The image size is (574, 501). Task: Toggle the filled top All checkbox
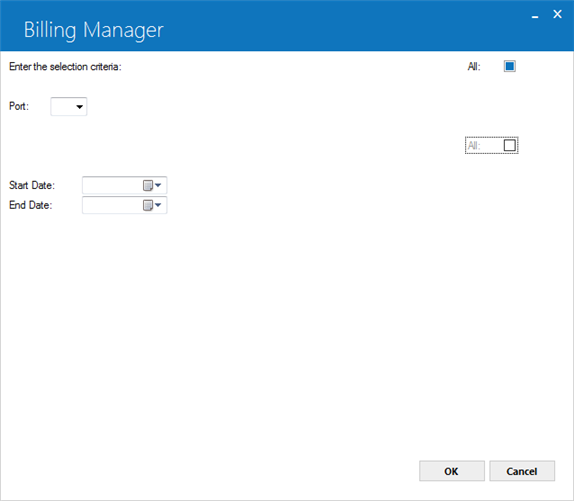(510, 66)
